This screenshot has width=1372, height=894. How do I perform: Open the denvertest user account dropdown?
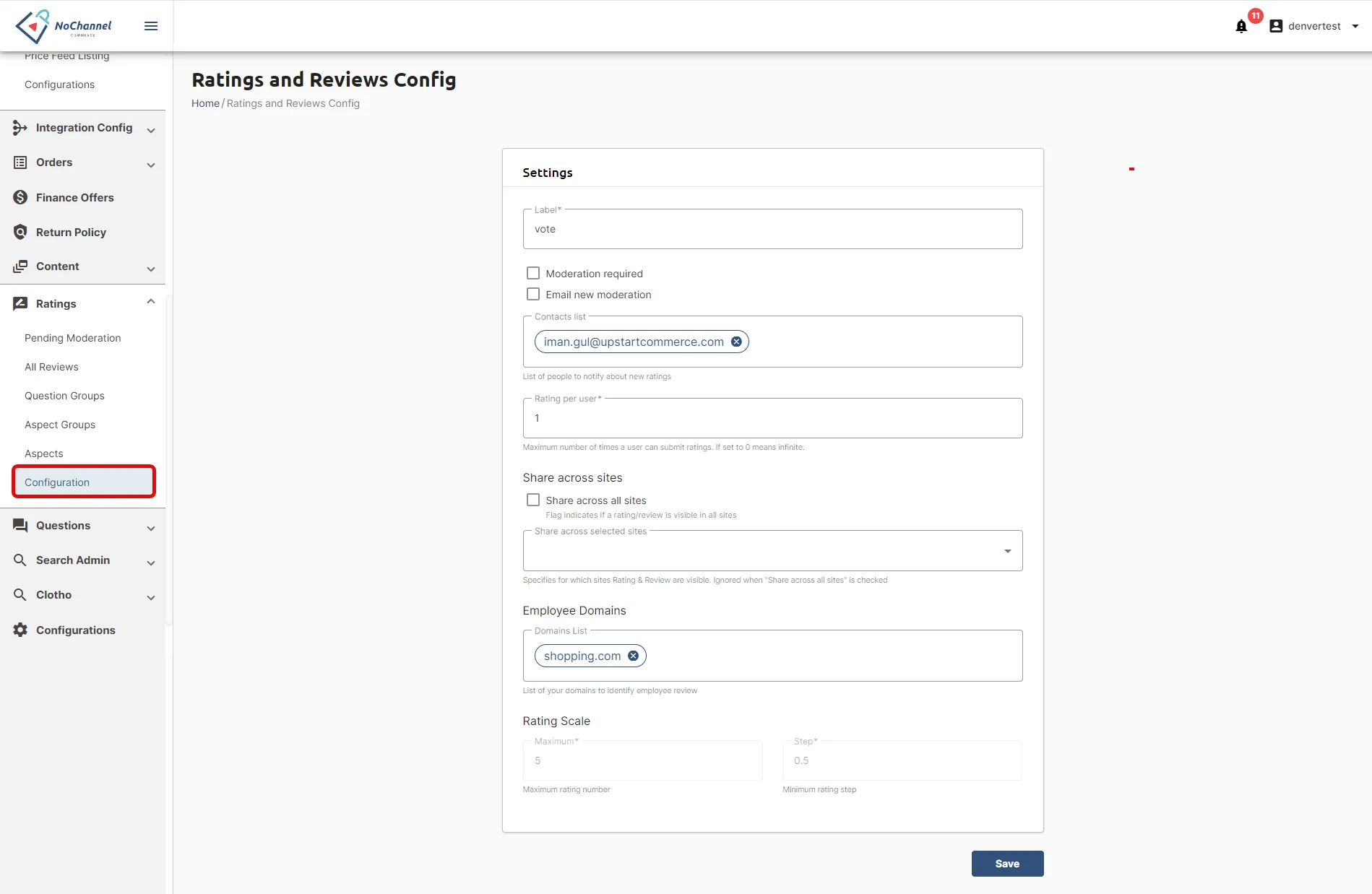(1314, 26)
